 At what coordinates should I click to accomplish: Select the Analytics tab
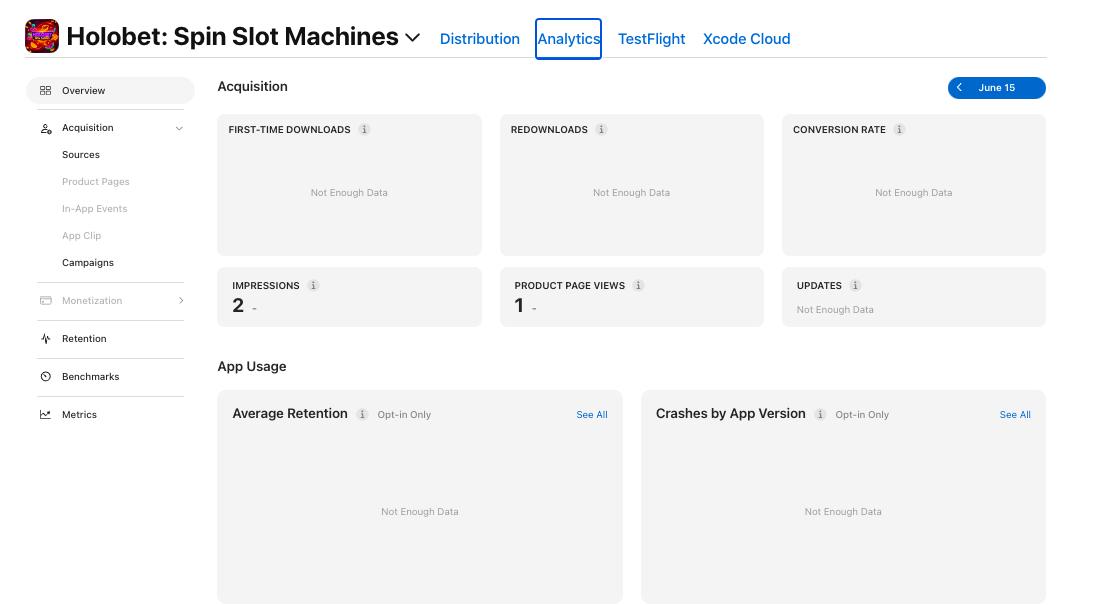pos(568,39)
